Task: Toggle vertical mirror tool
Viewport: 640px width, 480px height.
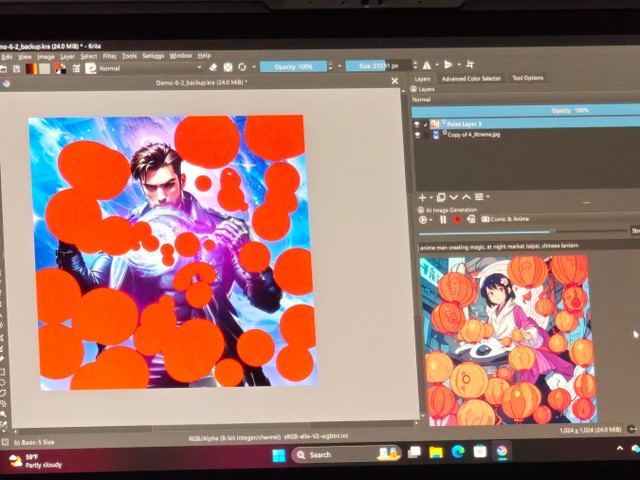Action: tap(448, 64)
